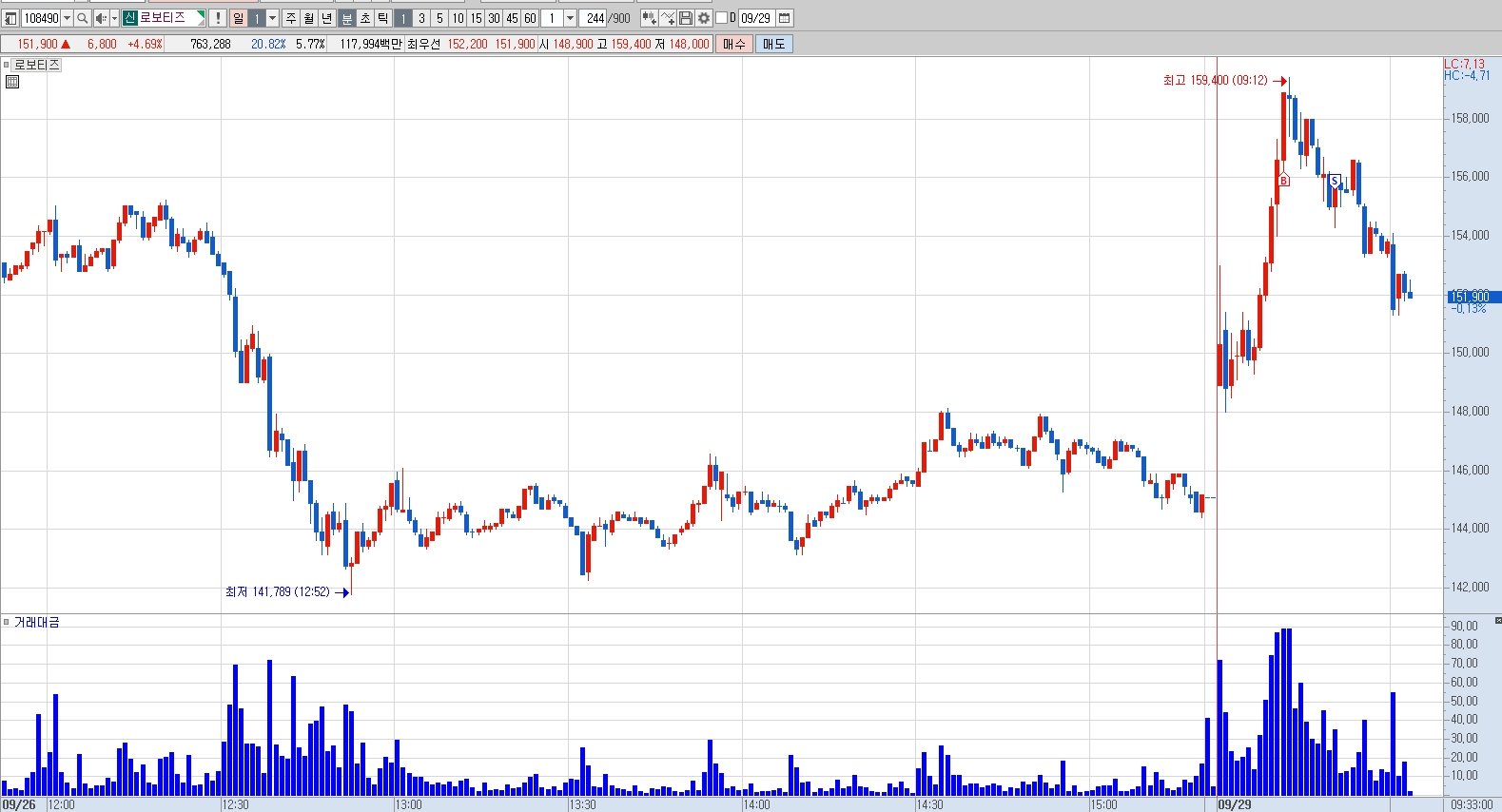The width and height of the screenshot is (1502, 812).
Task: Click the high price value 159,400 in the quote bar
Action: (x=631, y=44)
